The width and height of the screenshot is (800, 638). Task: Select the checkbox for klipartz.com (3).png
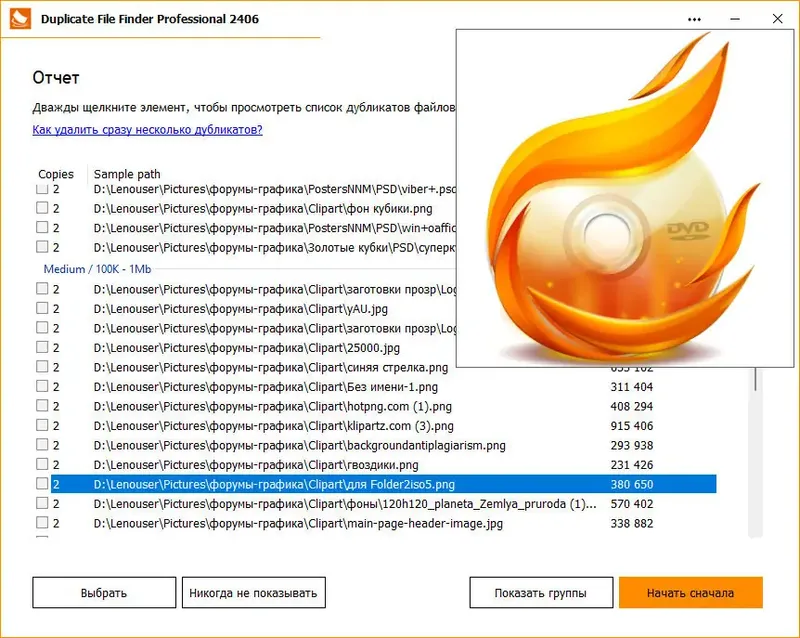42,425
